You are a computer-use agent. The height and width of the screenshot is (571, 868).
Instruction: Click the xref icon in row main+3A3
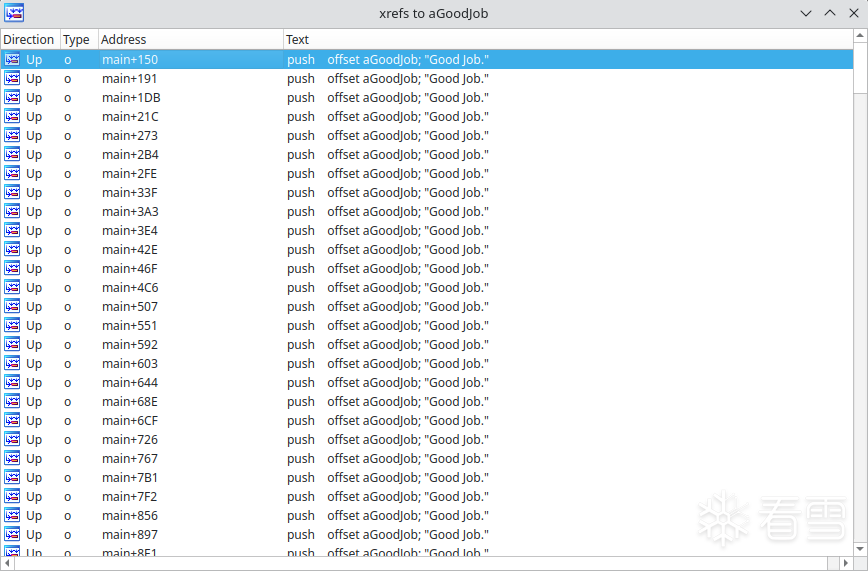(12, 211)
